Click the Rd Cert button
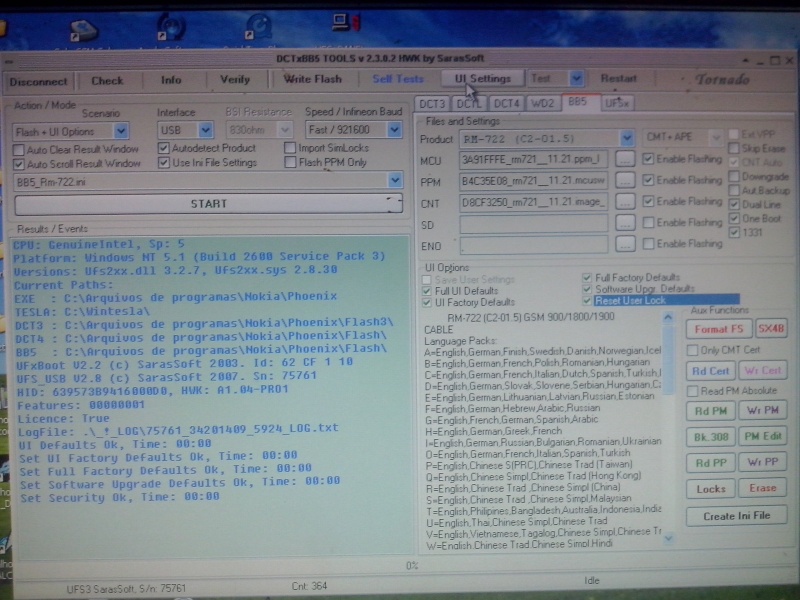This screenshot has height=600, width=800. click(711, 371)
